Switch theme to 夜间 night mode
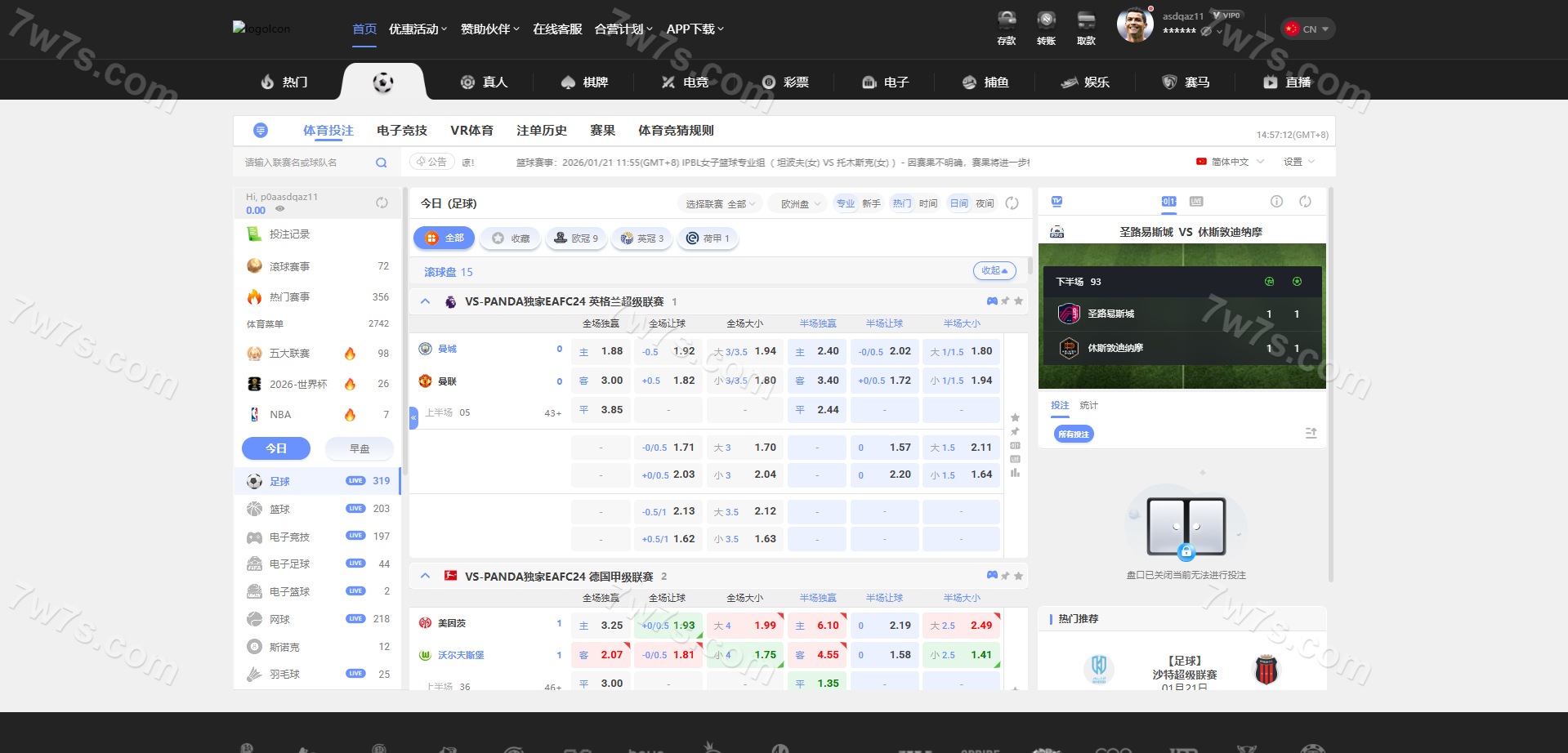 coord(985,203)
